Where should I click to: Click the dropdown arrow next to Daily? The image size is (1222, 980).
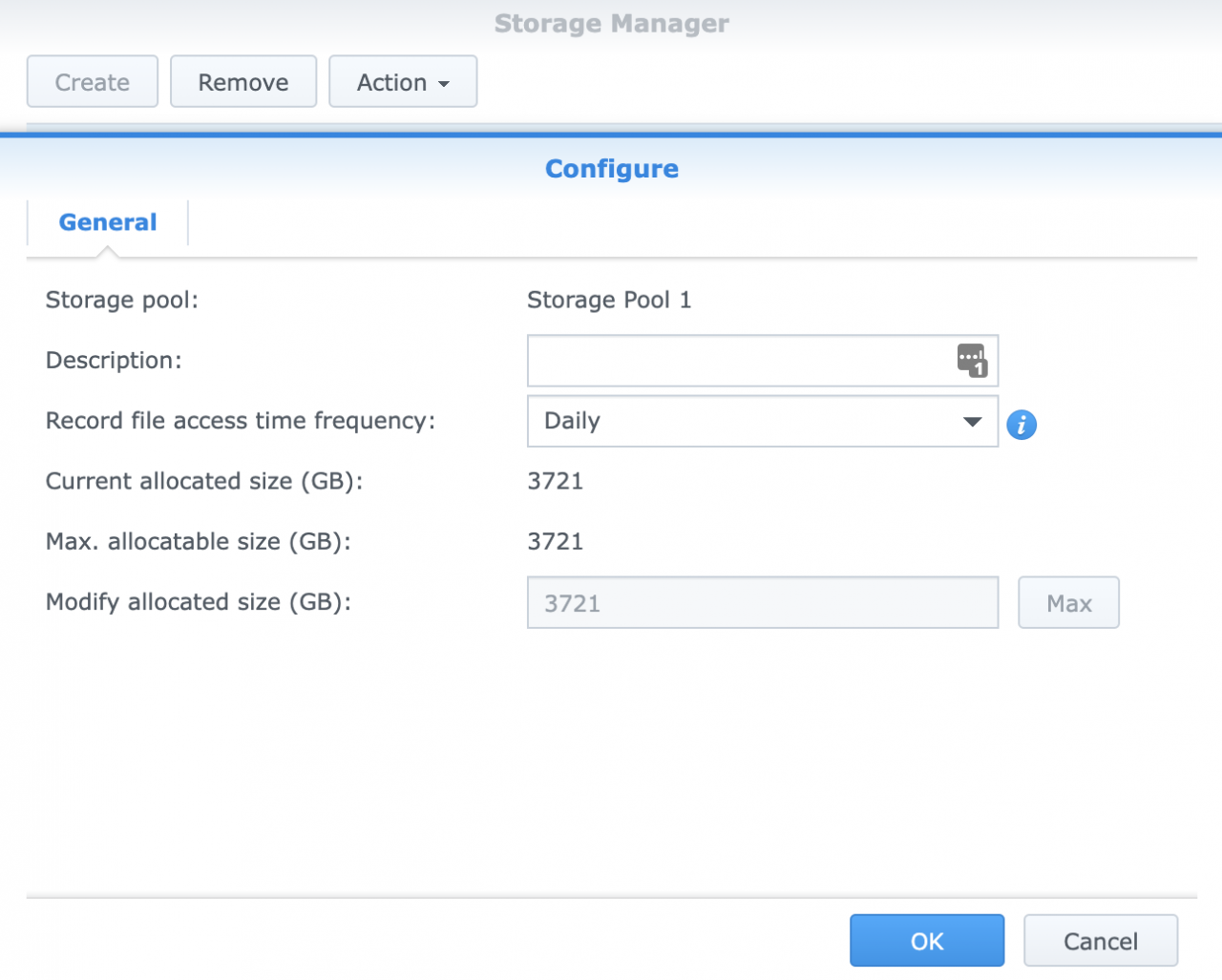972,421
